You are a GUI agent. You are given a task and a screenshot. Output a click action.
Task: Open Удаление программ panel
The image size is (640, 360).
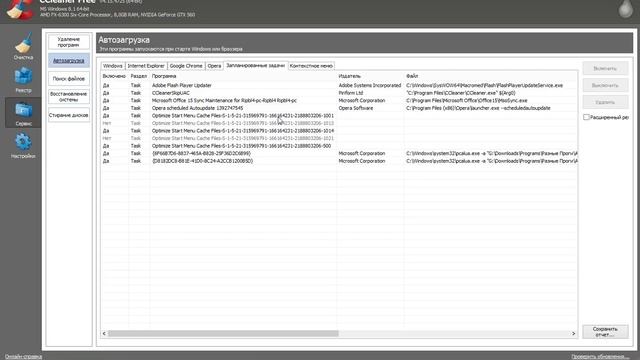[x=69, y=42]
